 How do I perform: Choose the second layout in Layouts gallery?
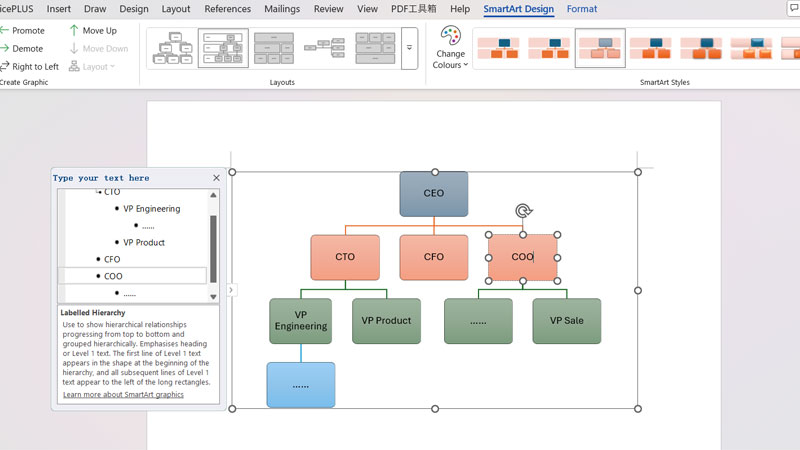click(x=223, y=48)
